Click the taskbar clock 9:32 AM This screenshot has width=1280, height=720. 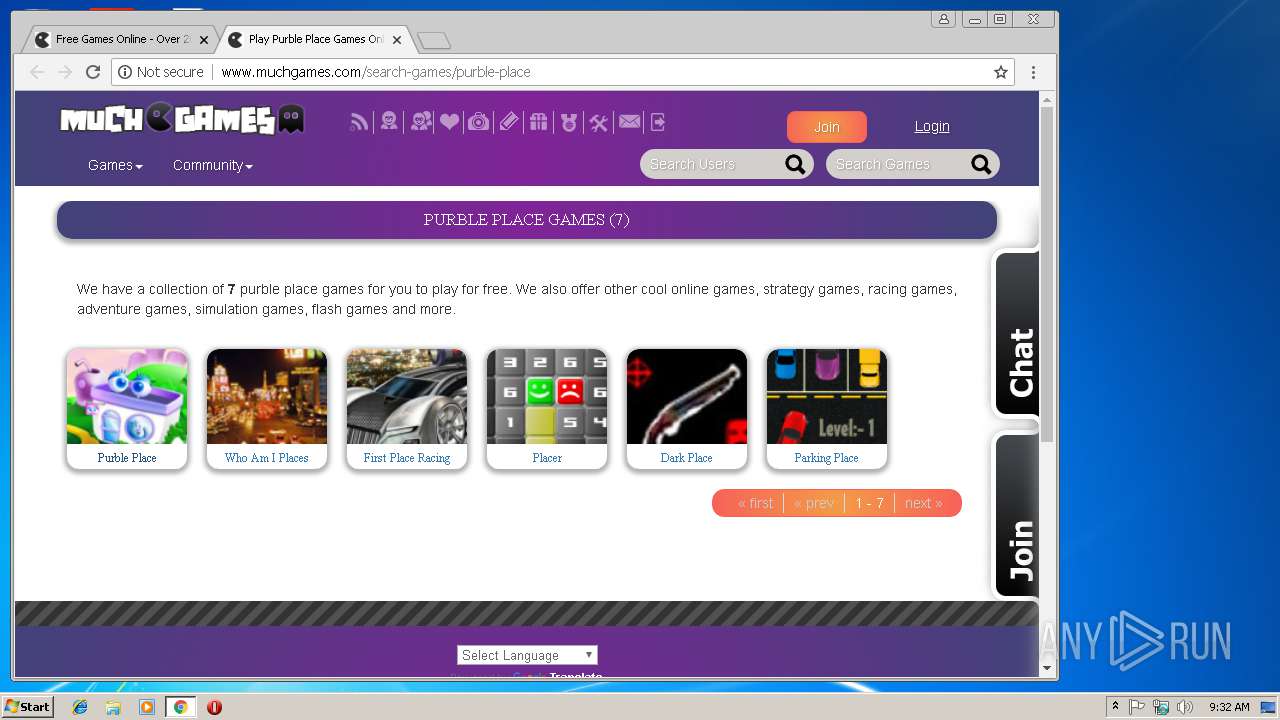coord(1229,707)
